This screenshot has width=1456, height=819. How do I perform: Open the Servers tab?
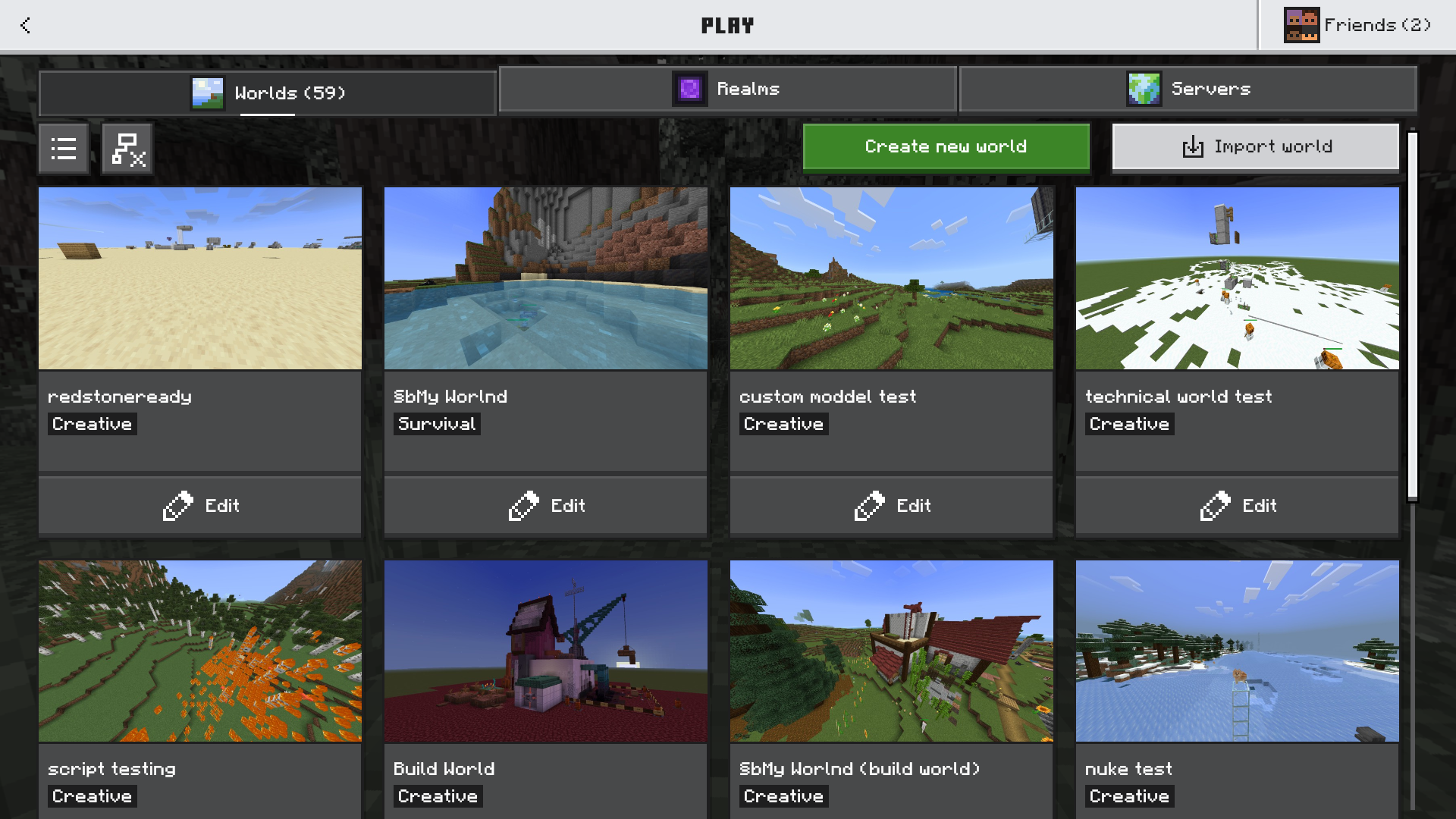click(x=1210, y=89)
